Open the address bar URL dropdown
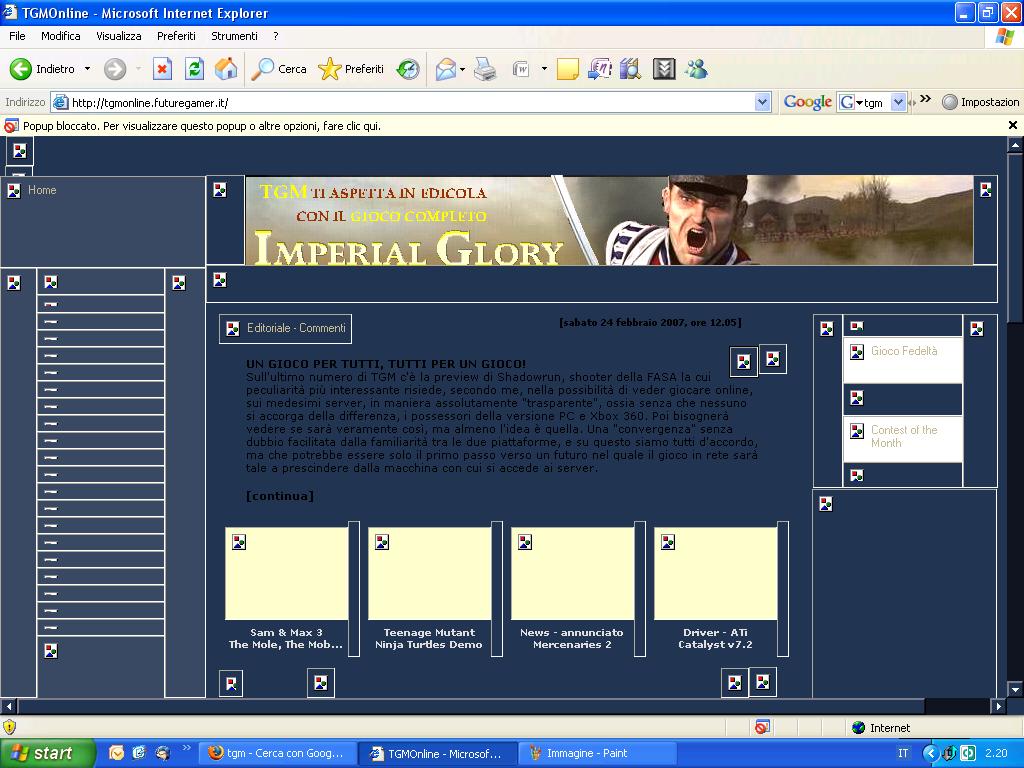The height and width of the screenshot is (768, 1024). coord(762,102)
